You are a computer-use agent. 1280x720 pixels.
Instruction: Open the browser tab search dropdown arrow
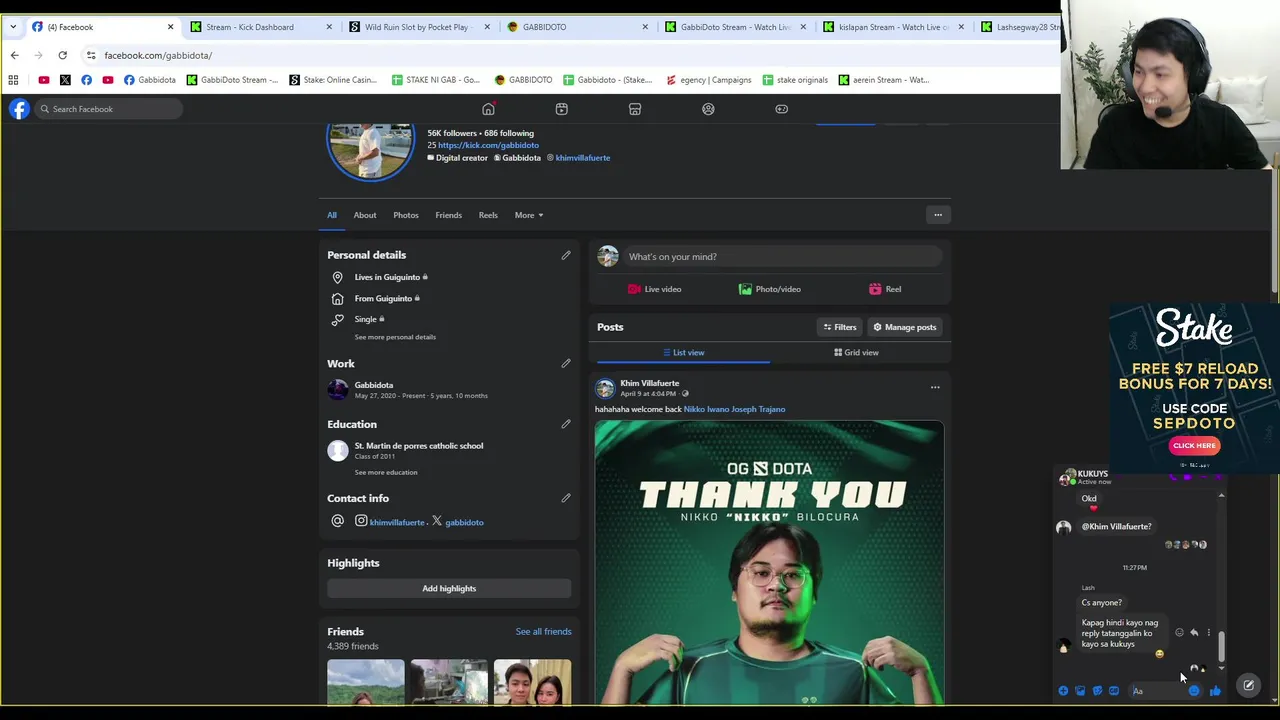tap(12, 27)
